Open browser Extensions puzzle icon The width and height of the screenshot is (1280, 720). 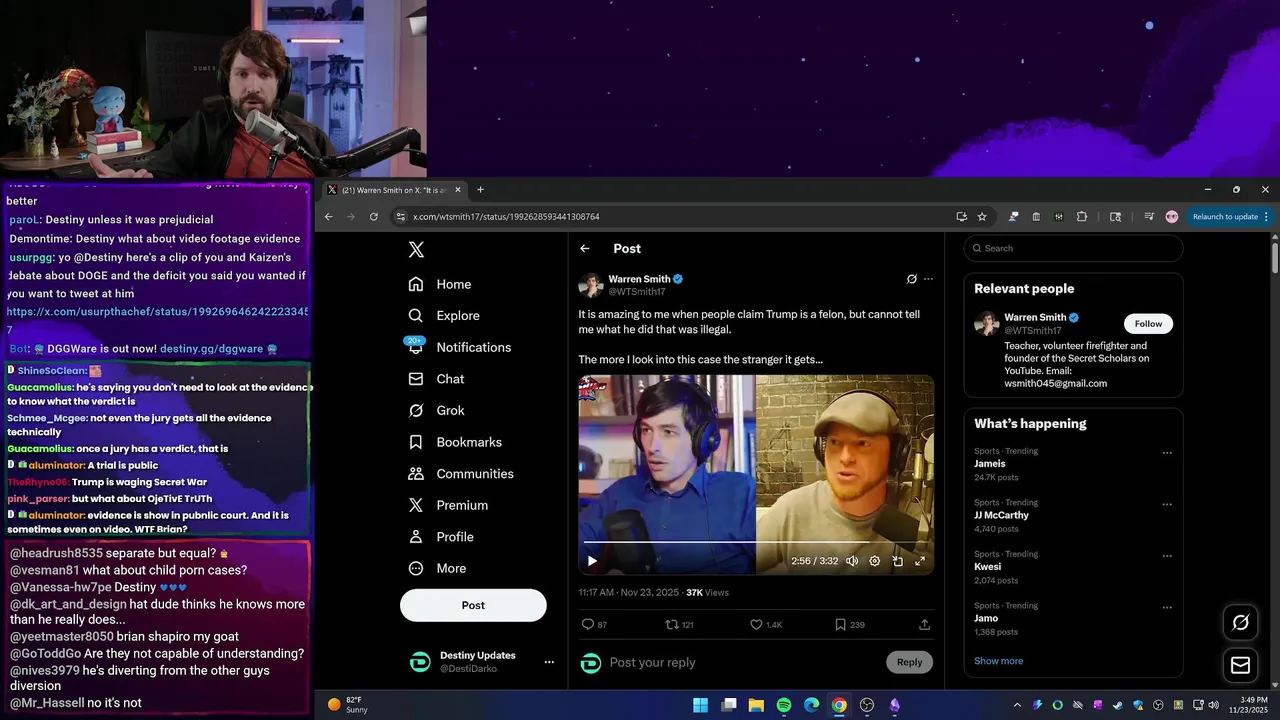click(1082, 217)
